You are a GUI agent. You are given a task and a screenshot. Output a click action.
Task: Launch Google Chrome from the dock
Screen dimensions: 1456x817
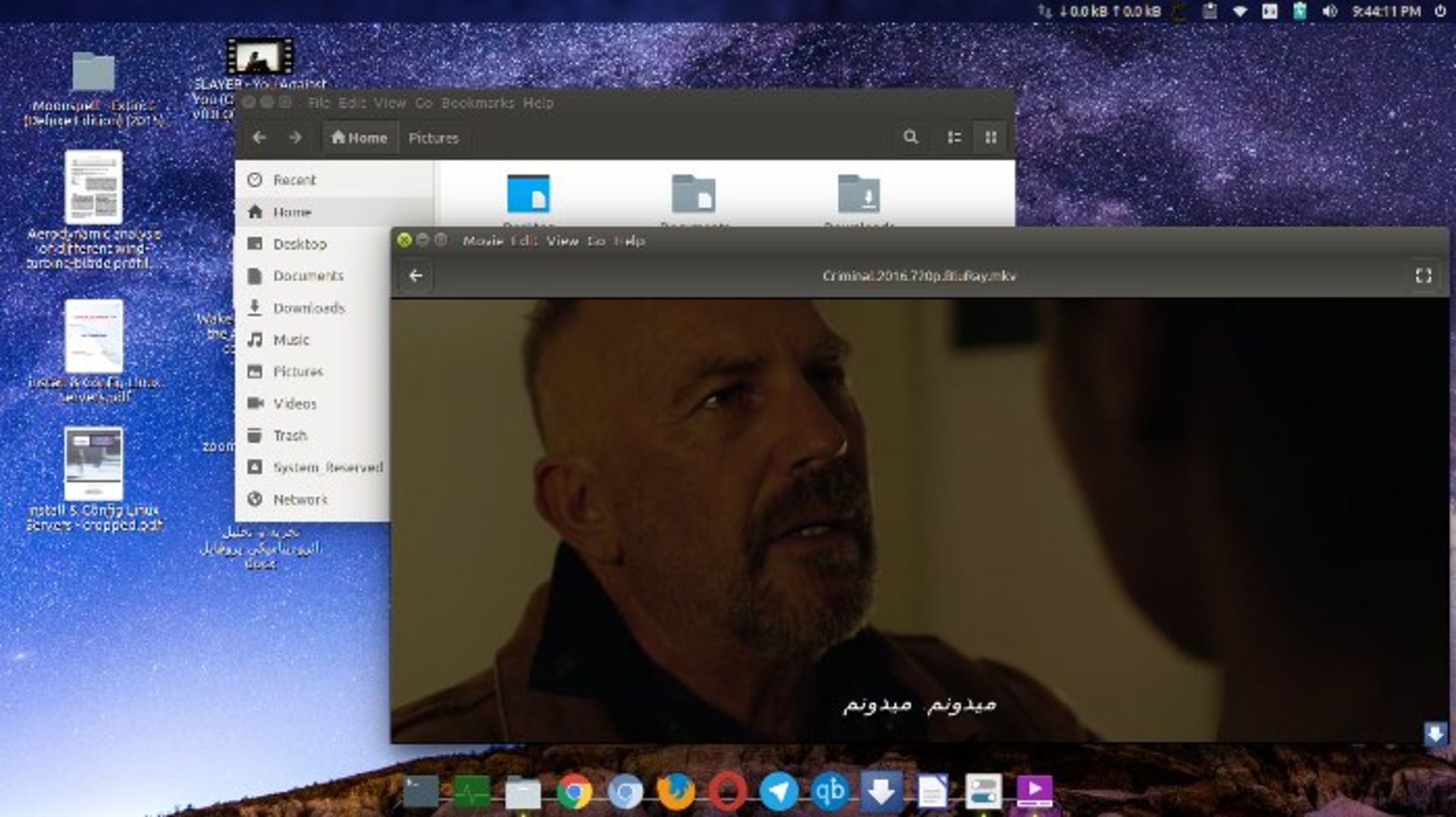574,793
